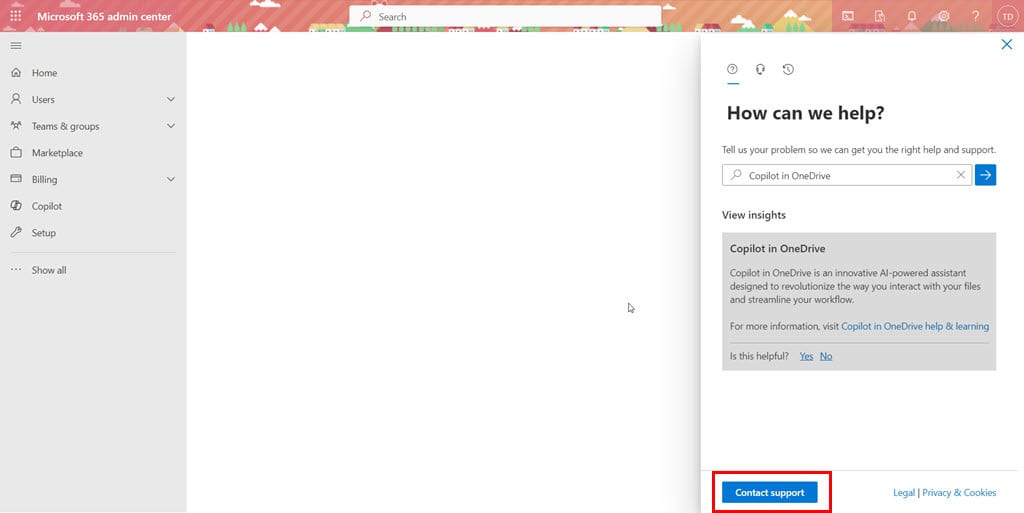Open the Privacy & Cookies link
The height and width of the screenshot is (513, 1024).
click(x=959, y=493)
